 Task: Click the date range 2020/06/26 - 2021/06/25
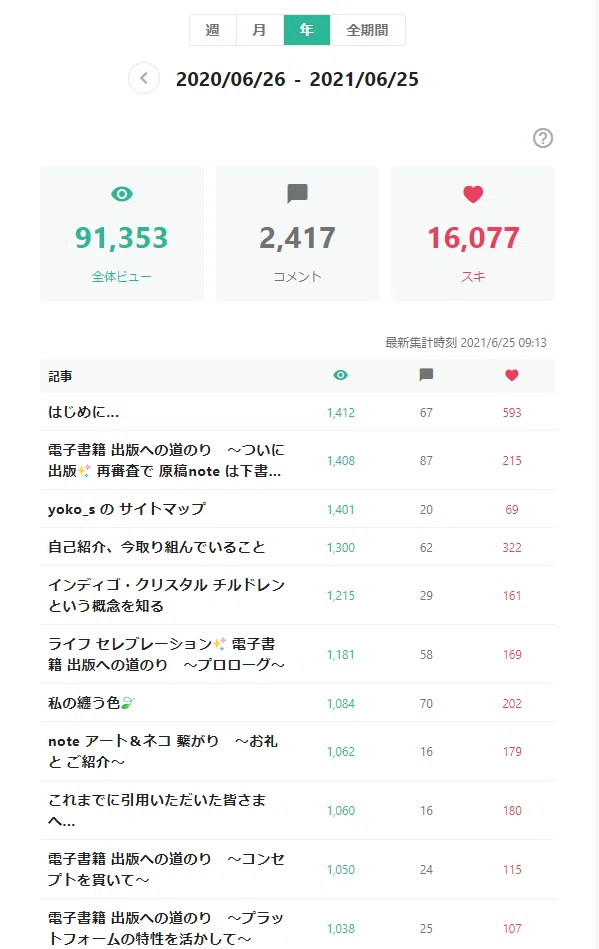click(297, 79)
